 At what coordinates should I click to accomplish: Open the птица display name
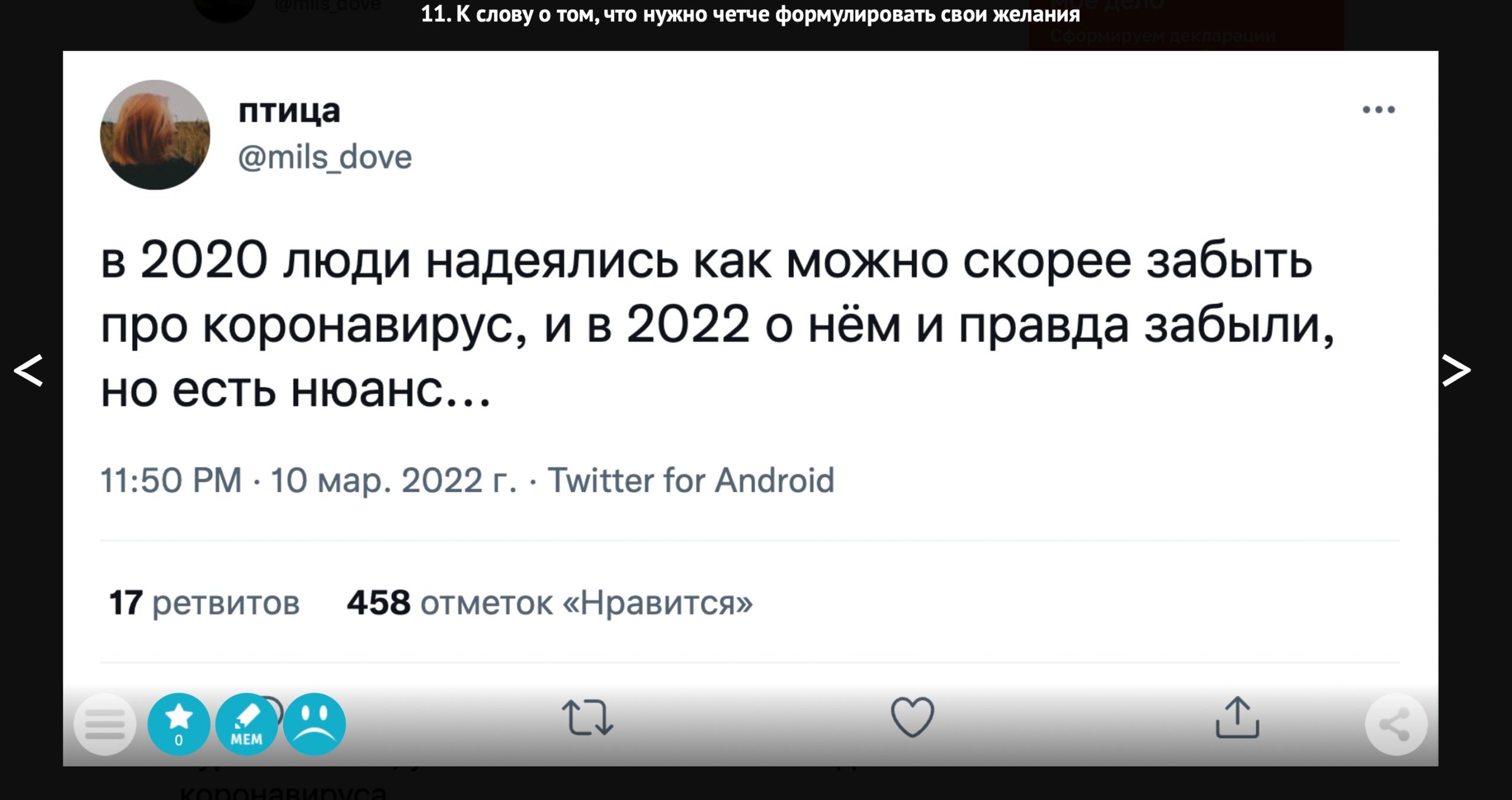tap(289, 111)
